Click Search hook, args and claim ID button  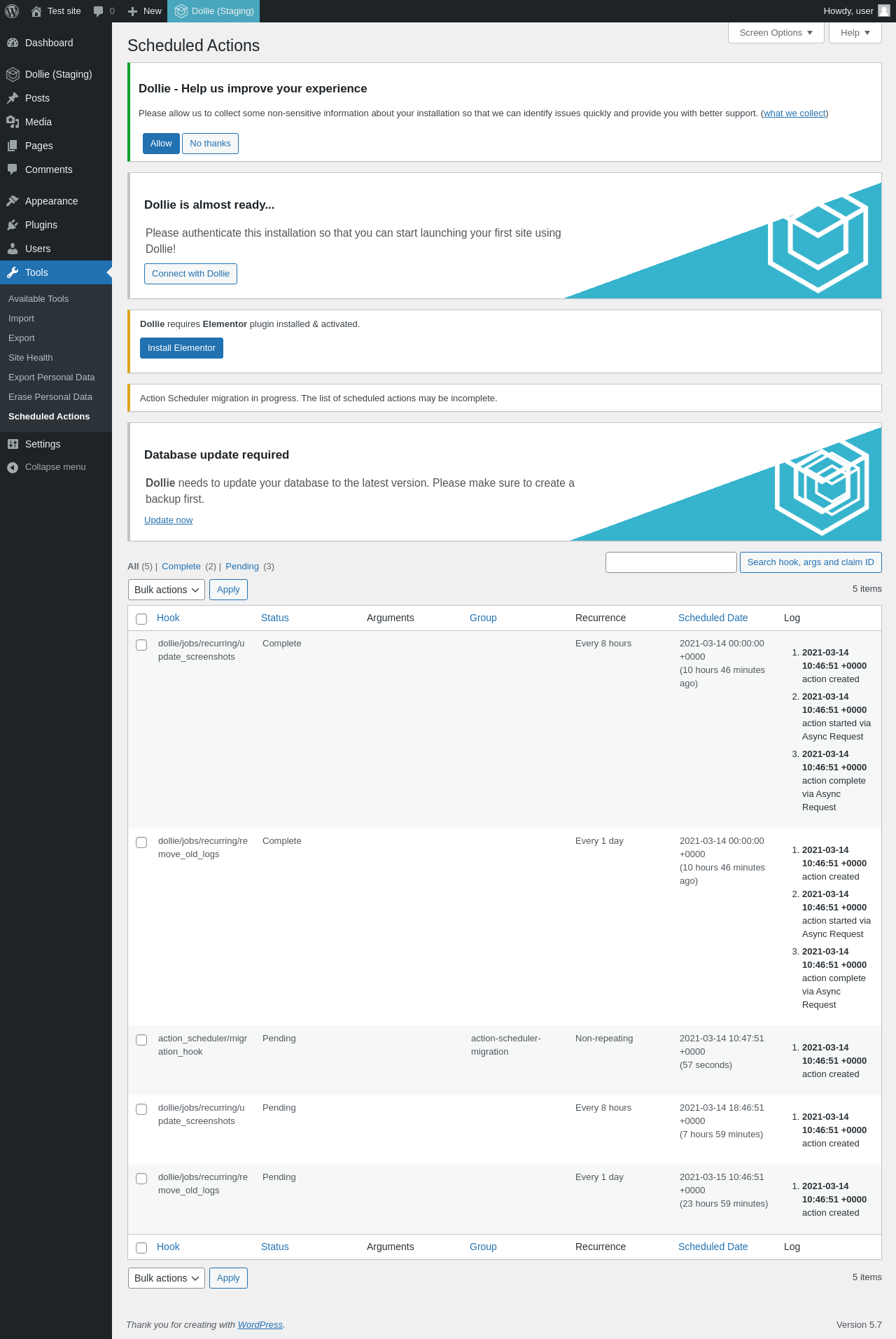tap(811, 562)
